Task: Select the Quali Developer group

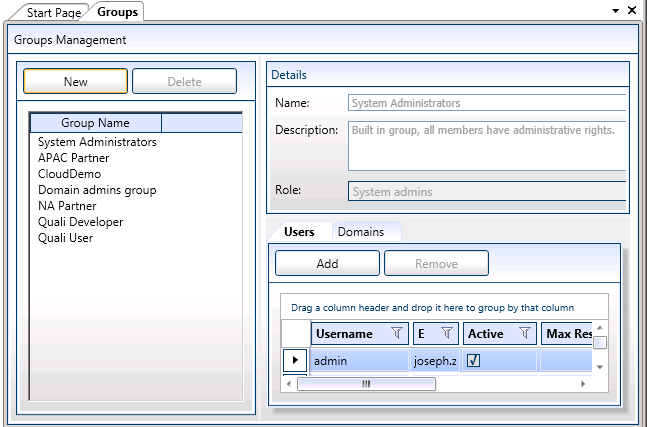Action: point(81,222)
